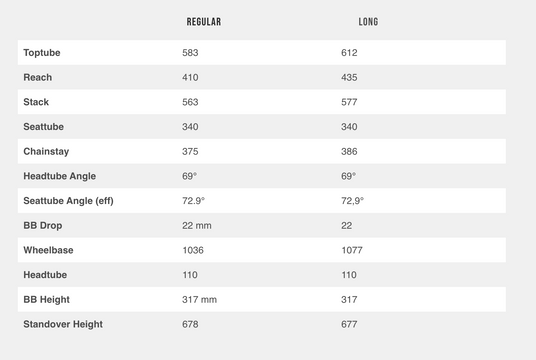Click the Regular standover value 678
536x360 pixels.
click(x=190, y=324)
